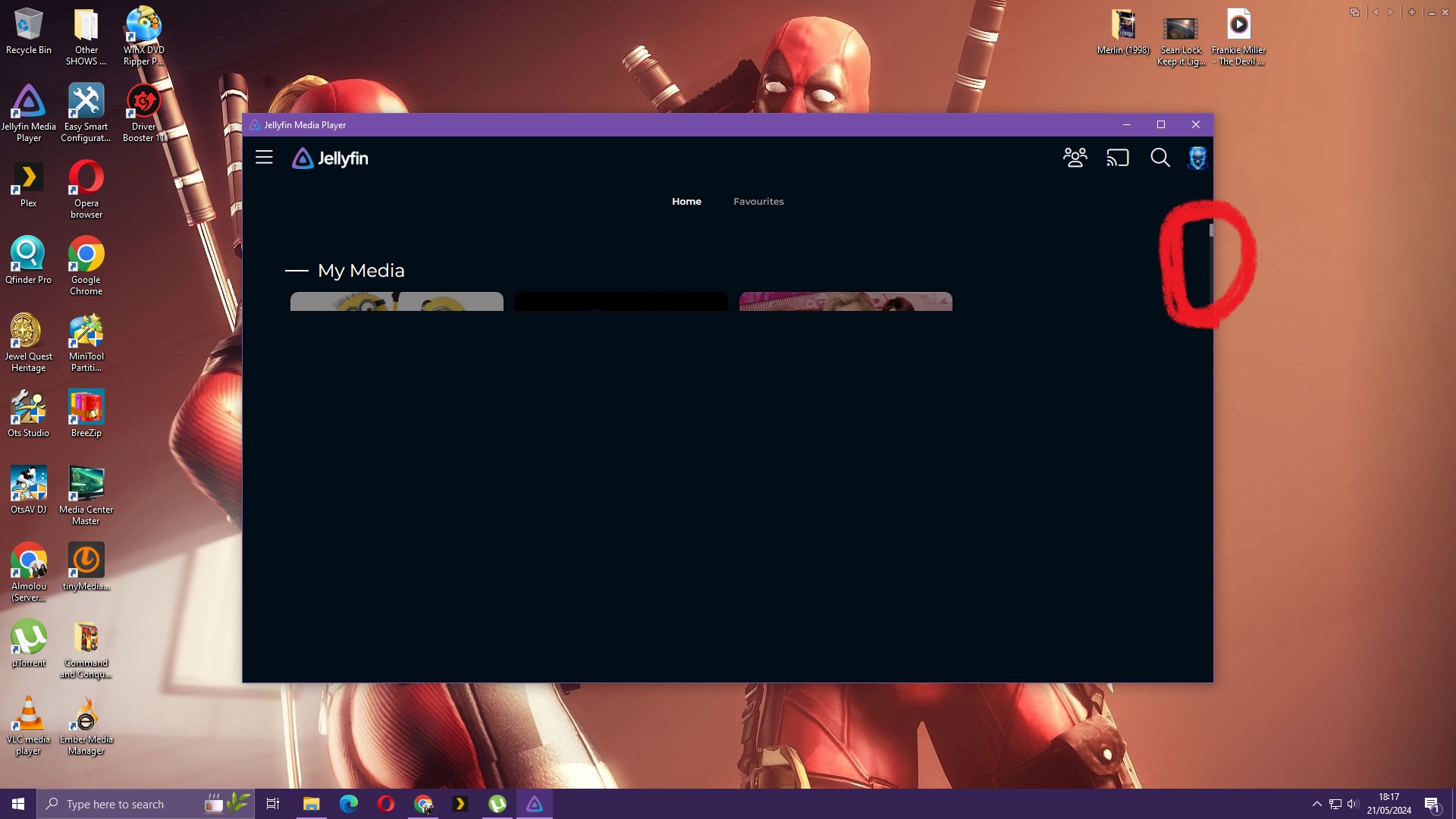Expand the system tray hidden icons chevron
This screenshot has width=1456, height=819.
[x=1316, y=804]
